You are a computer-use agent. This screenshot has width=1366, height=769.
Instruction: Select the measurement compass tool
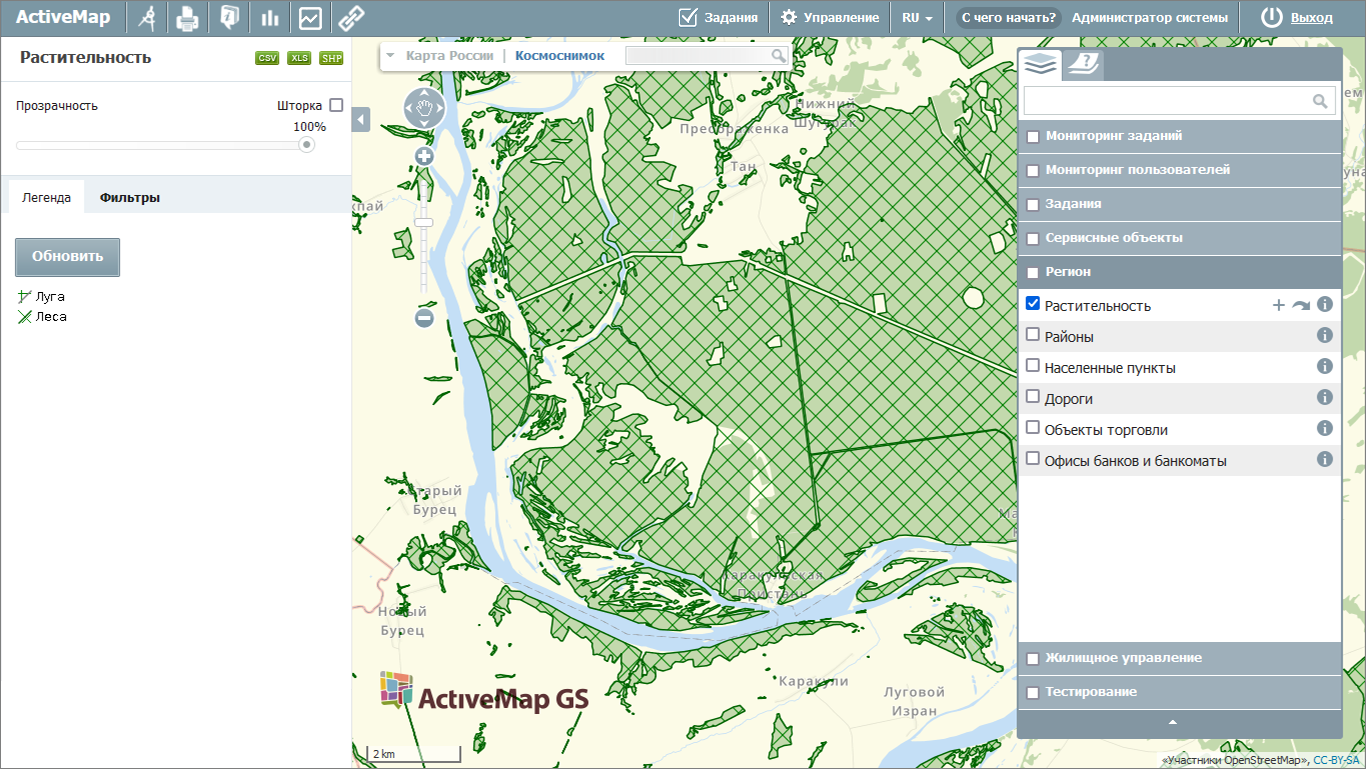(147, 18)
